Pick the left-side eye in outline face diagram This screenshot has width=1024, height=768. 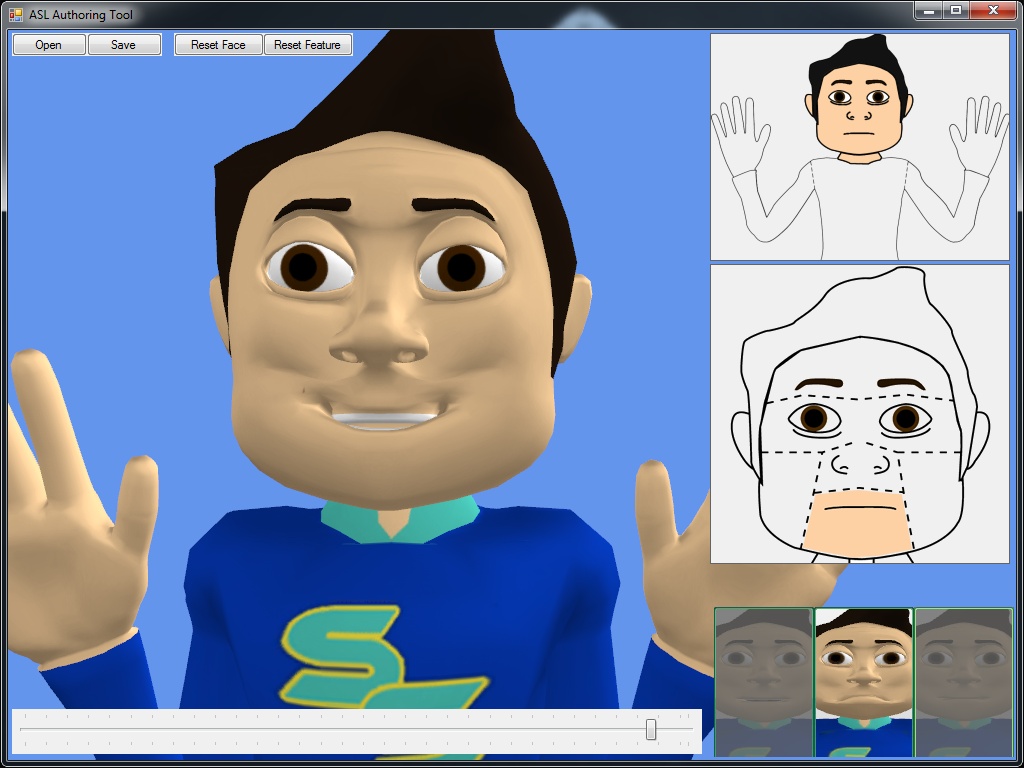tap(814, 418)
